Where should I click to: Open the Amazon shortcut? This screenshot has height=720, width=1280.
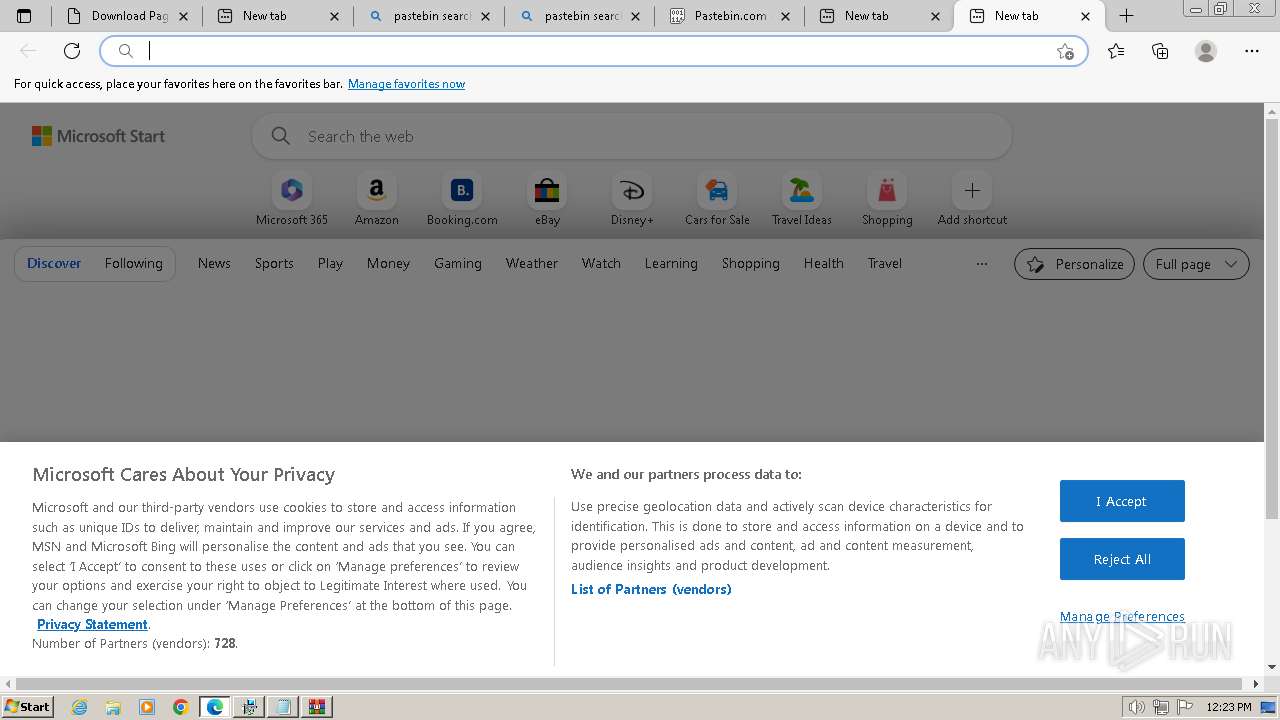click(x=377, y=199)
